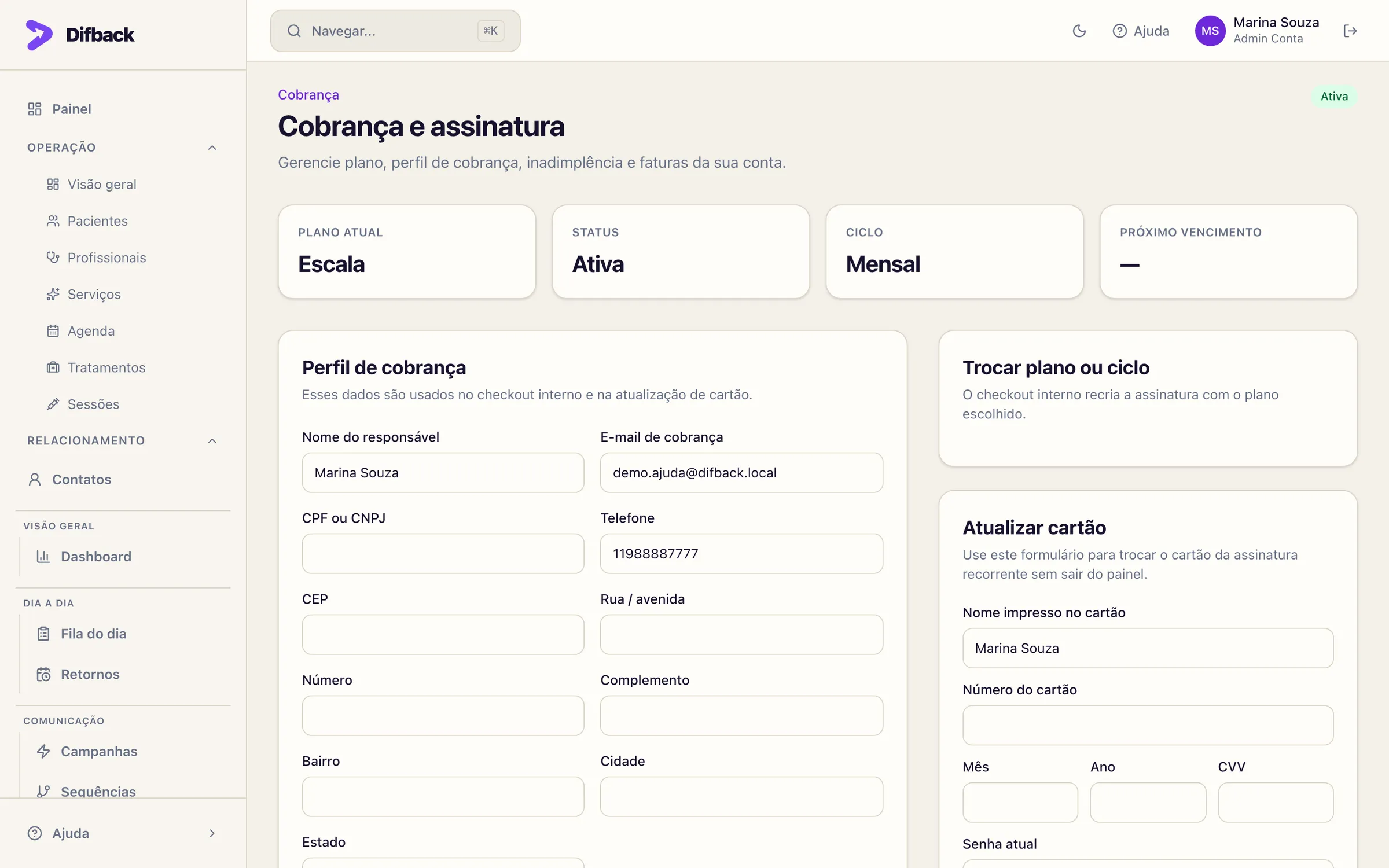Click the CICLO Mensal card
The image size is (1389, 868).
(x=954, y=252)
